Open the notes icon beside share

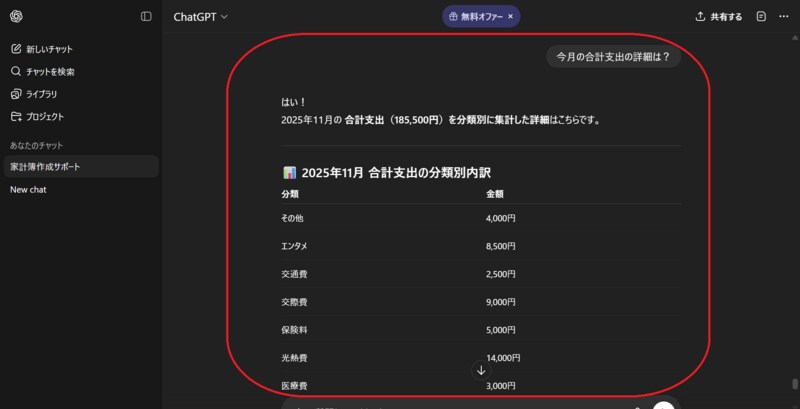761,17
